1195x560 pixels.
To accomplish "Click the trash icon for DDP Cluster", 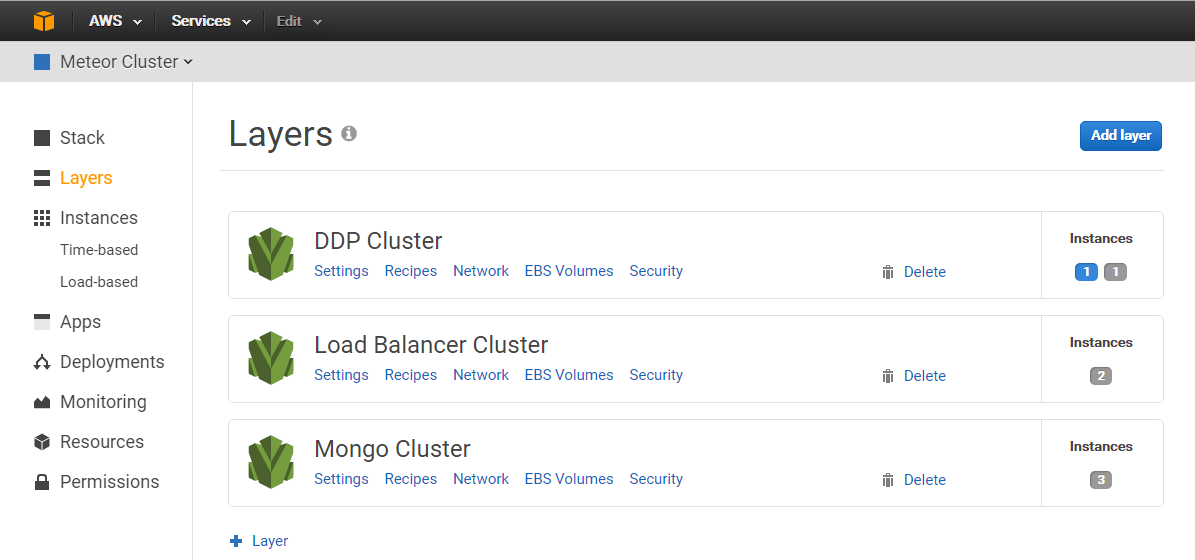I will coord(888,272).
